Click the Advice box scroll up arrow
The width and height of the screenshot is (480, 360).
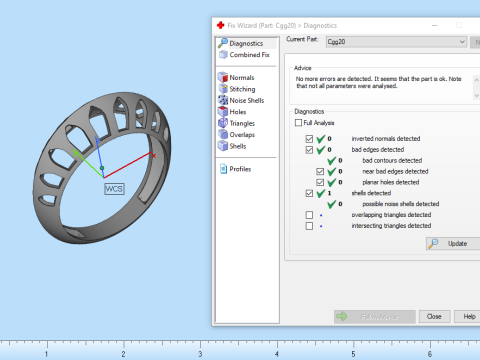coord(476,80)
